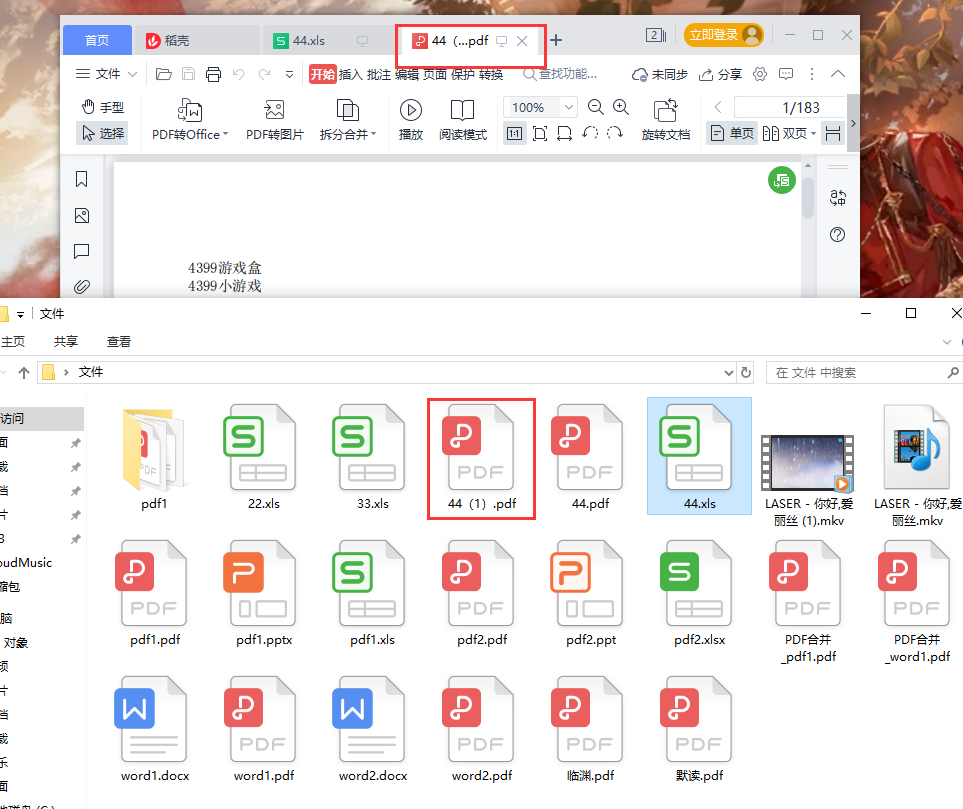Open PDF to Office conversion
The image size is (963, 809).
190,120
